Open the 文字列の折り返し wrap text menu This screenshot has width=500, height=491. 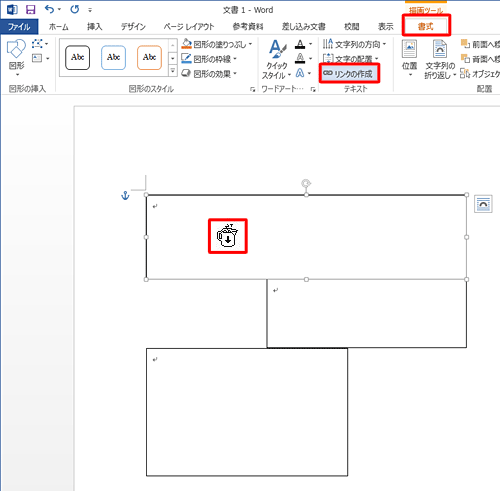click(x=440, y=59)
